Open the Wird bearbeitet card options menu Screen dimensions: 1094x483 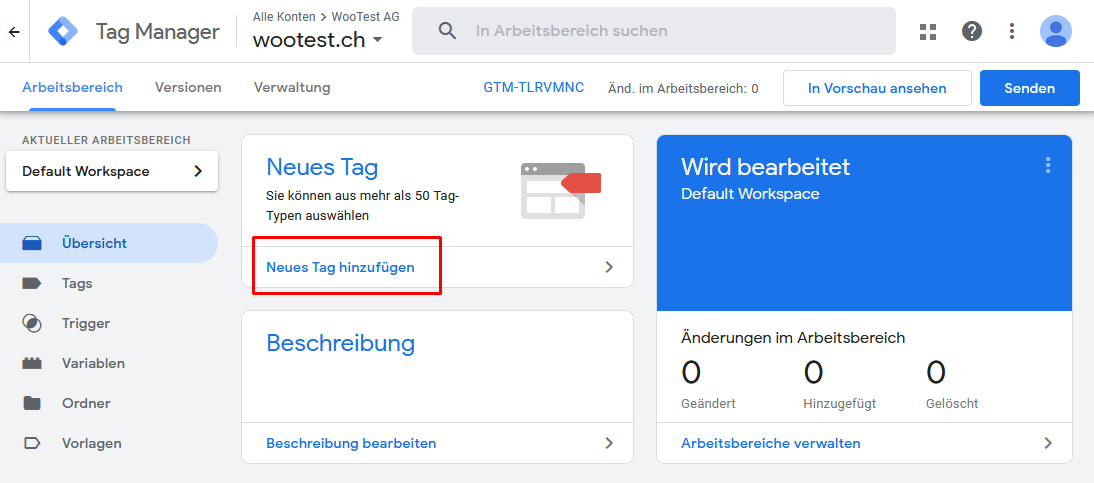(x=1047, y=165)
